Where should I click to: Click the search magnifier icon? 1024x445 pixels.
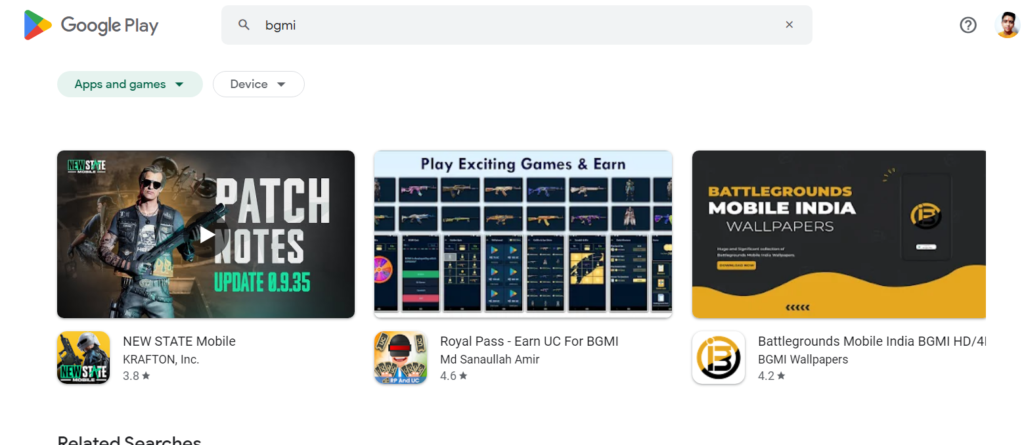tap(244, 25)
